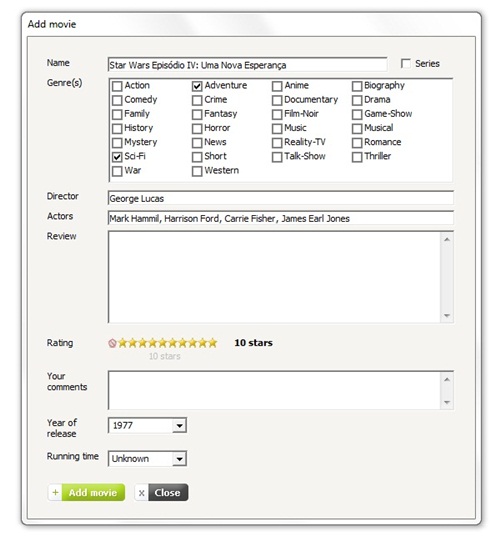
Task: Click comments scrollbar down arrow
Action: (x=447, y=402)
